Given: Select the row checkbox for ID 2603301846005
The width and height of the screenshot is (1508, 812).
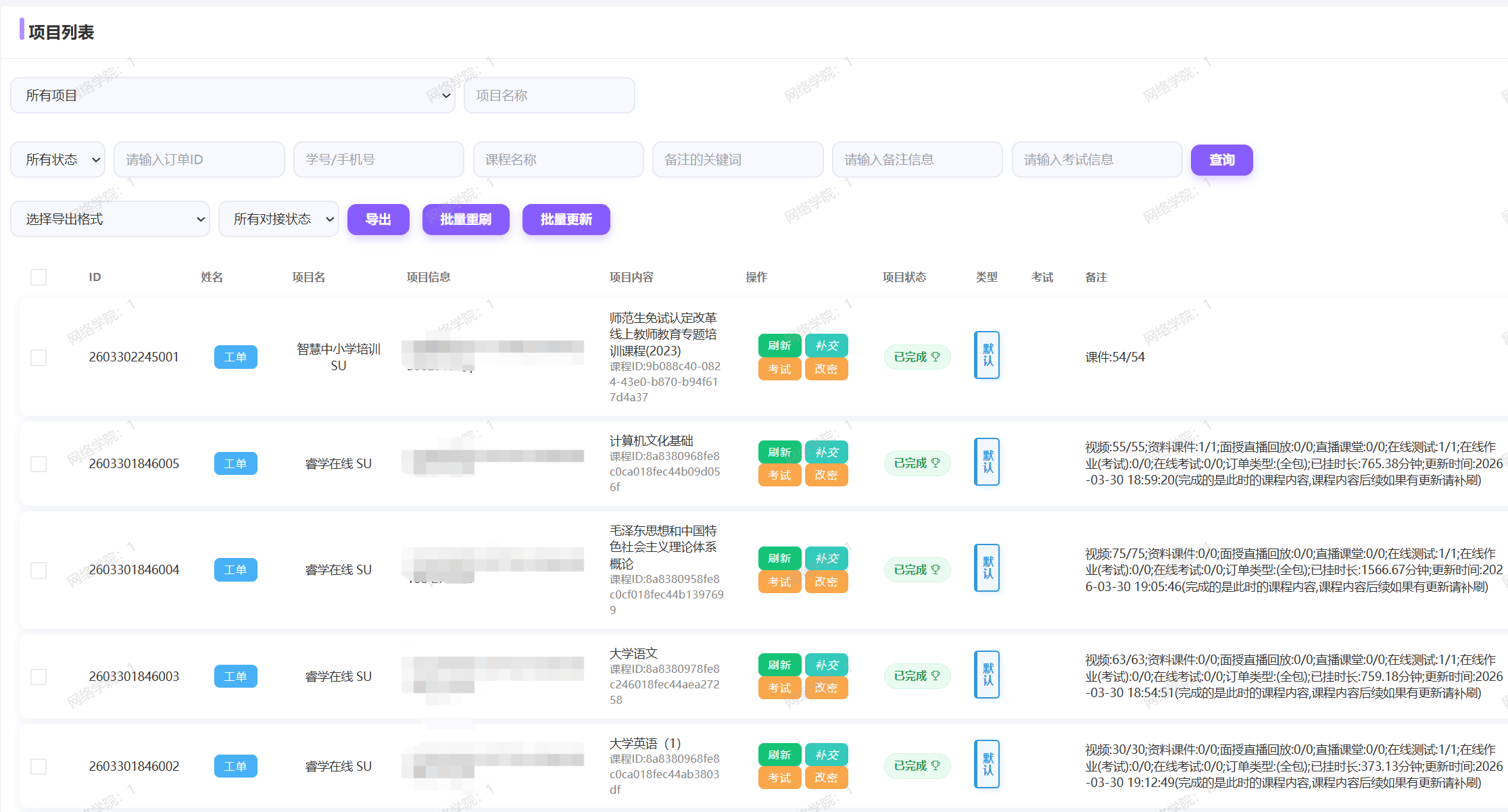Looking at the screenshot, I should [x=38, y=463].
